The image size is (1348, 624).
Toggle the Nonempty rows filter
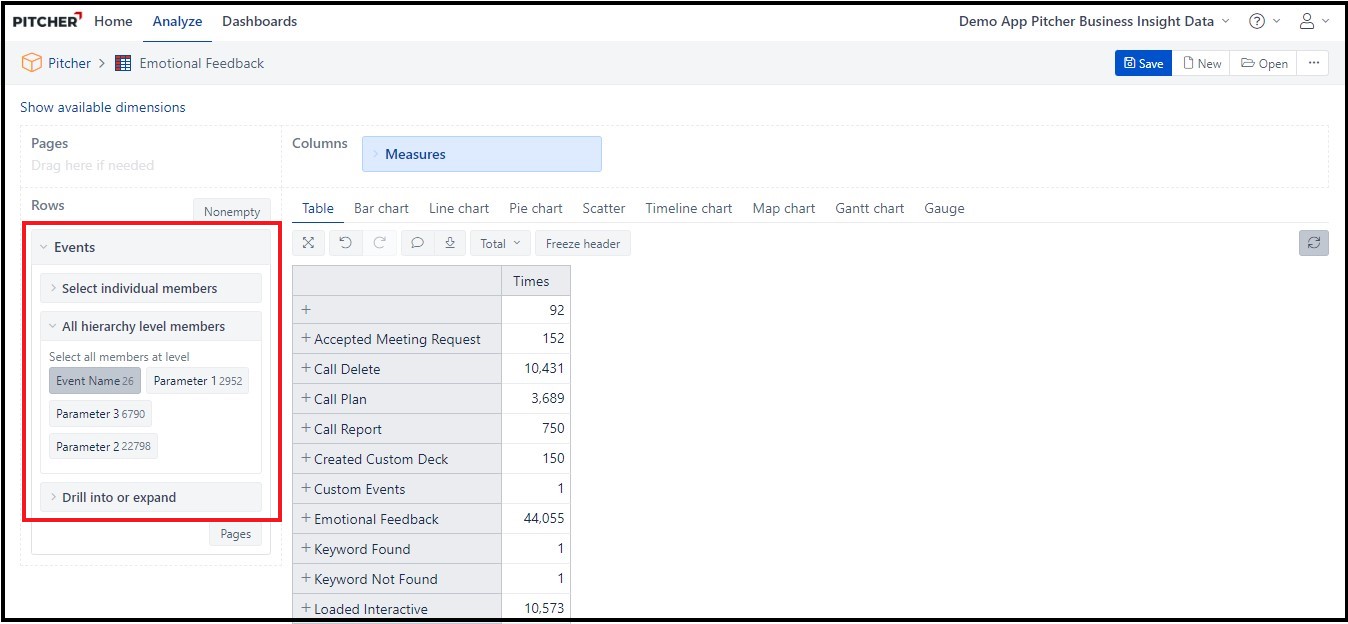pyautogui.click(x=231, y=211)
